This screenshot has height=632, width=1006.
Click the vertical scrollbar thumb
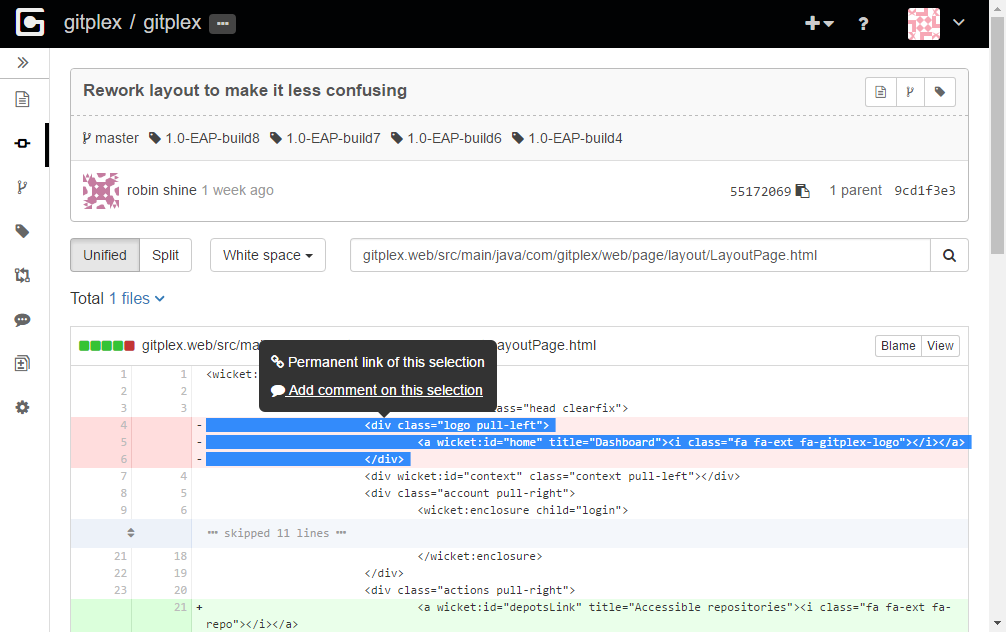(x=997, y=136)
